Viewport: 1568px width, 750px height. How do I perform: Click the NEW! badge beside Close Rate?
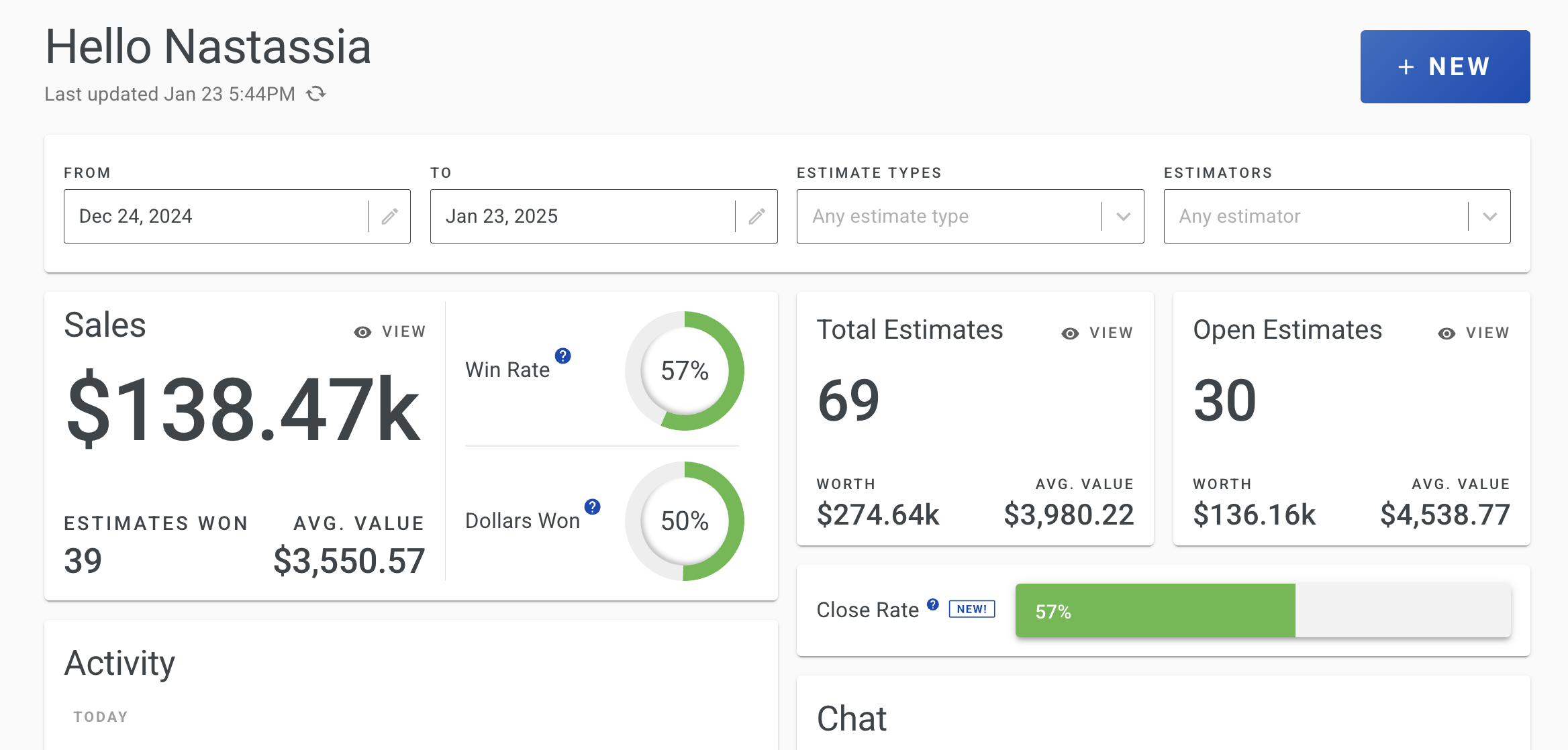tap(972, 609)
